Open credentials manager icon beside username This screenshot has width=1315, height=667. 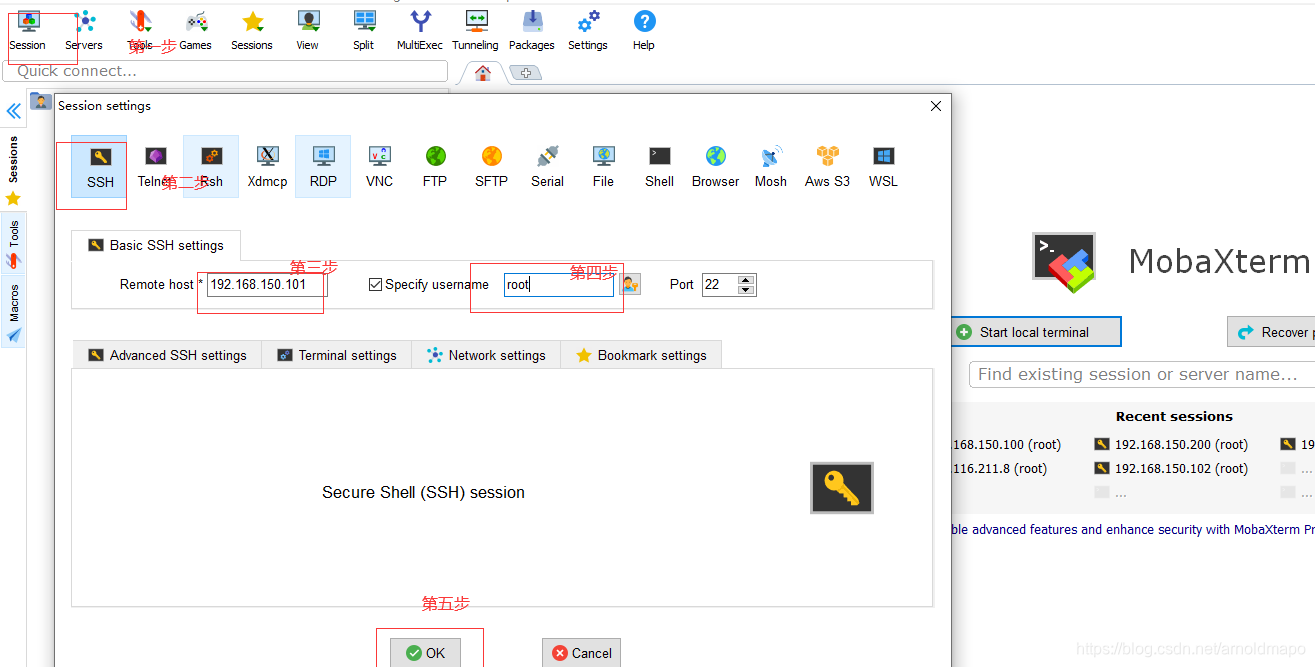(x=630, y=285)
